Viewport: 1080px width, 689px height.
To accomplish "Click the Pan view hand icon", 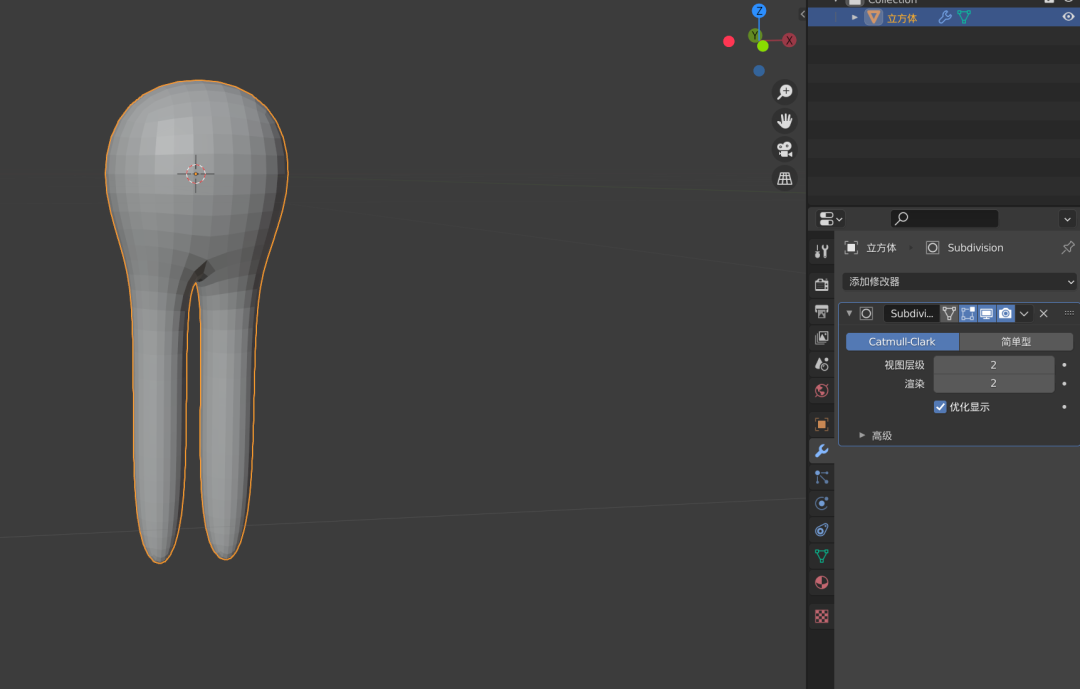I will click(x=785, y=121).
